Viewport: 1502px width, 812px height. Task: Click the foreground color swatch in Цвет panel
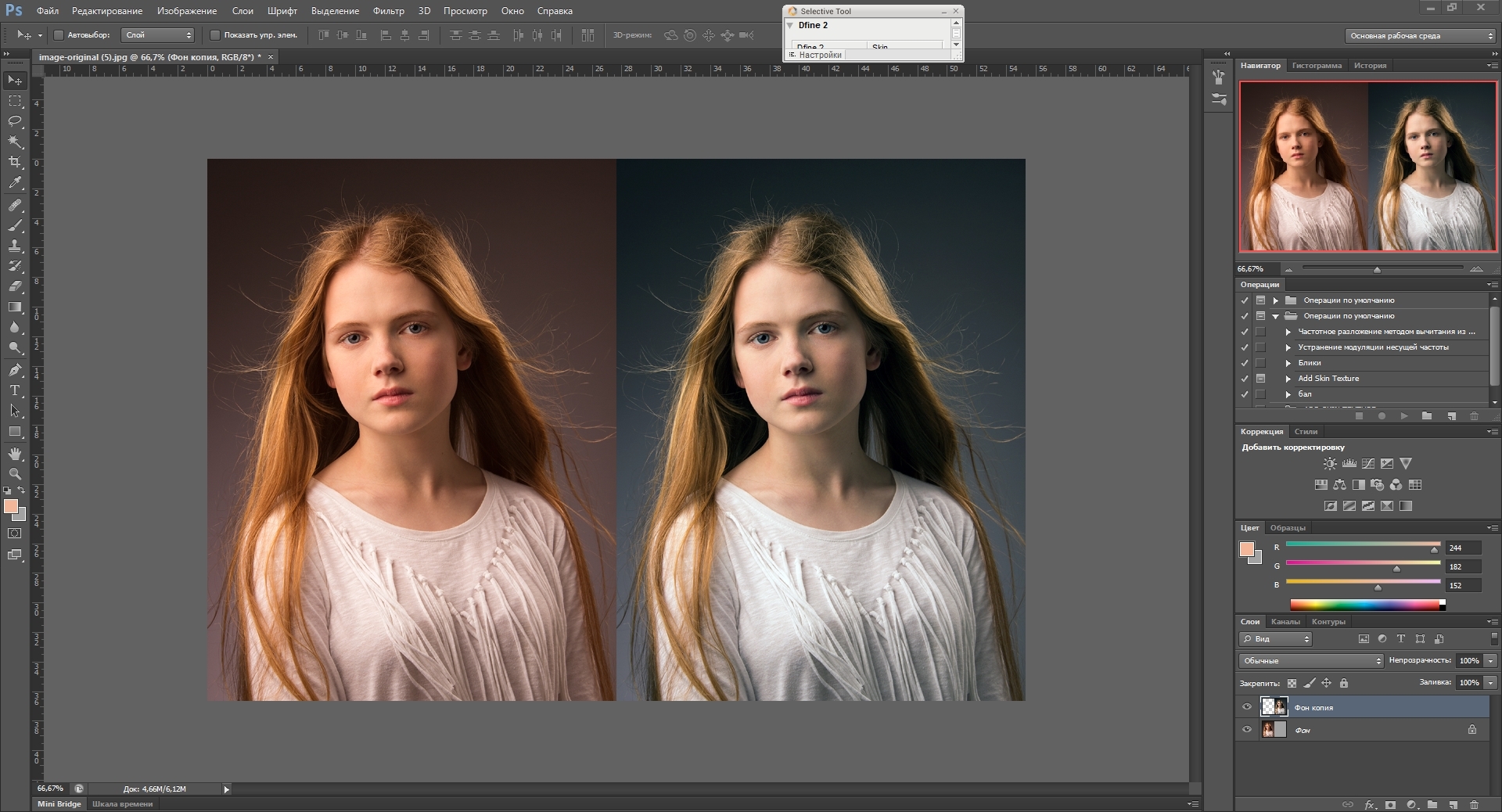click(x=1247, y=549)
